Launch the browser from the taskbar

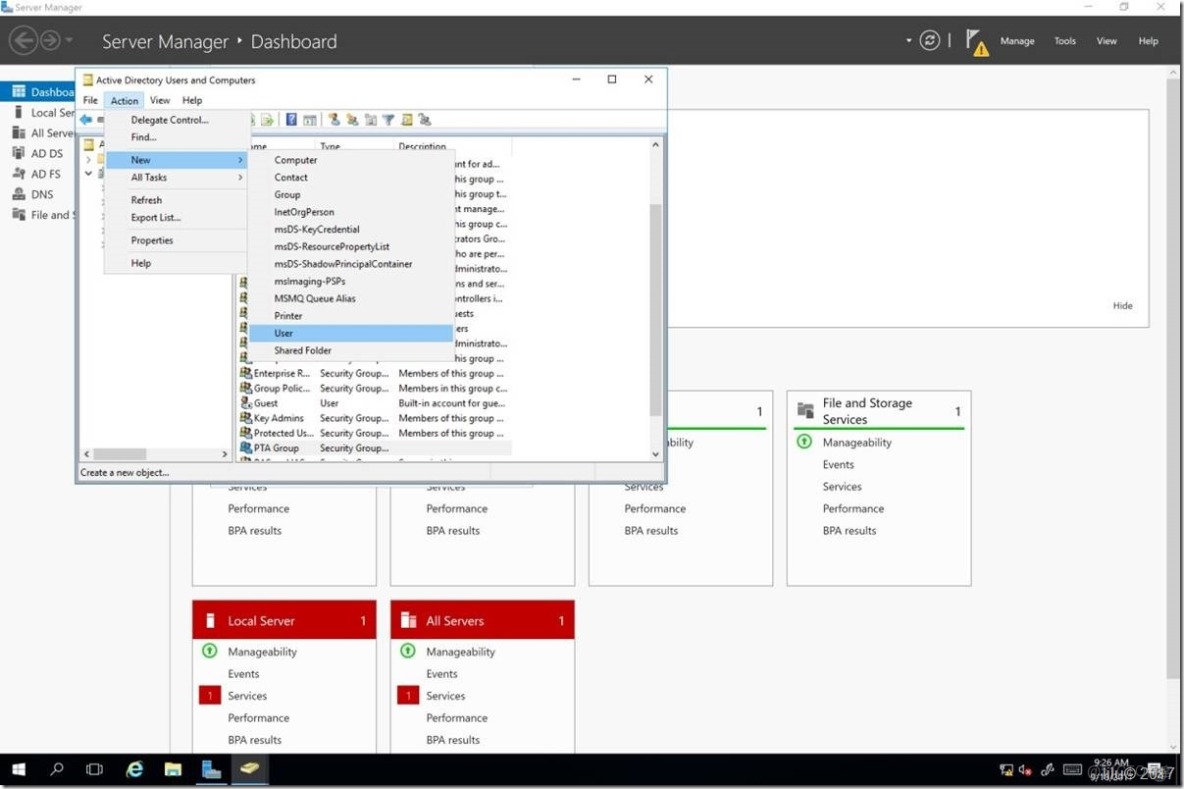point(133,770)
